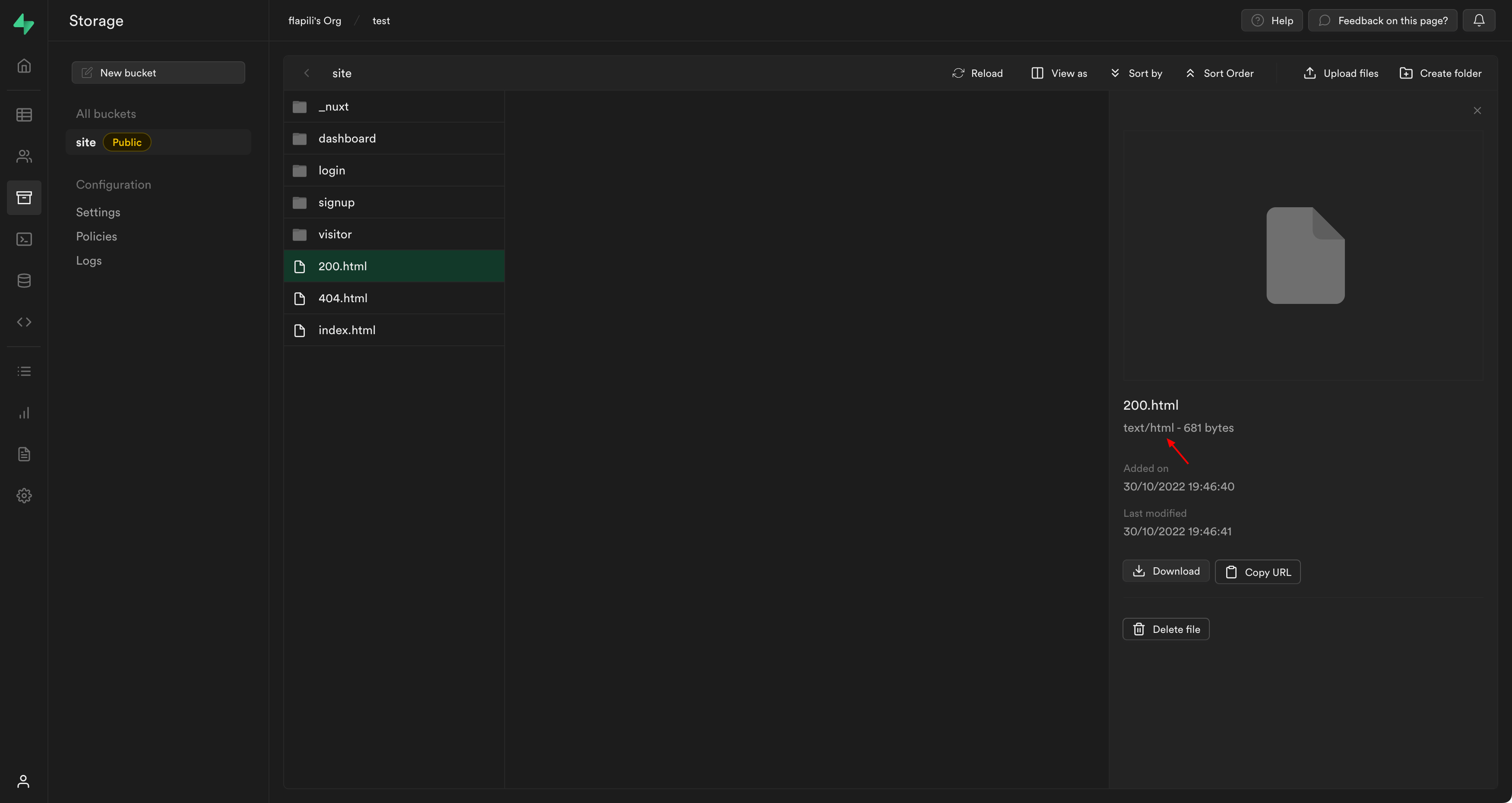Open the _nuxt folder
Image resolution: width=1512 pixels, height=803 pixels.
tap(333, 107)
